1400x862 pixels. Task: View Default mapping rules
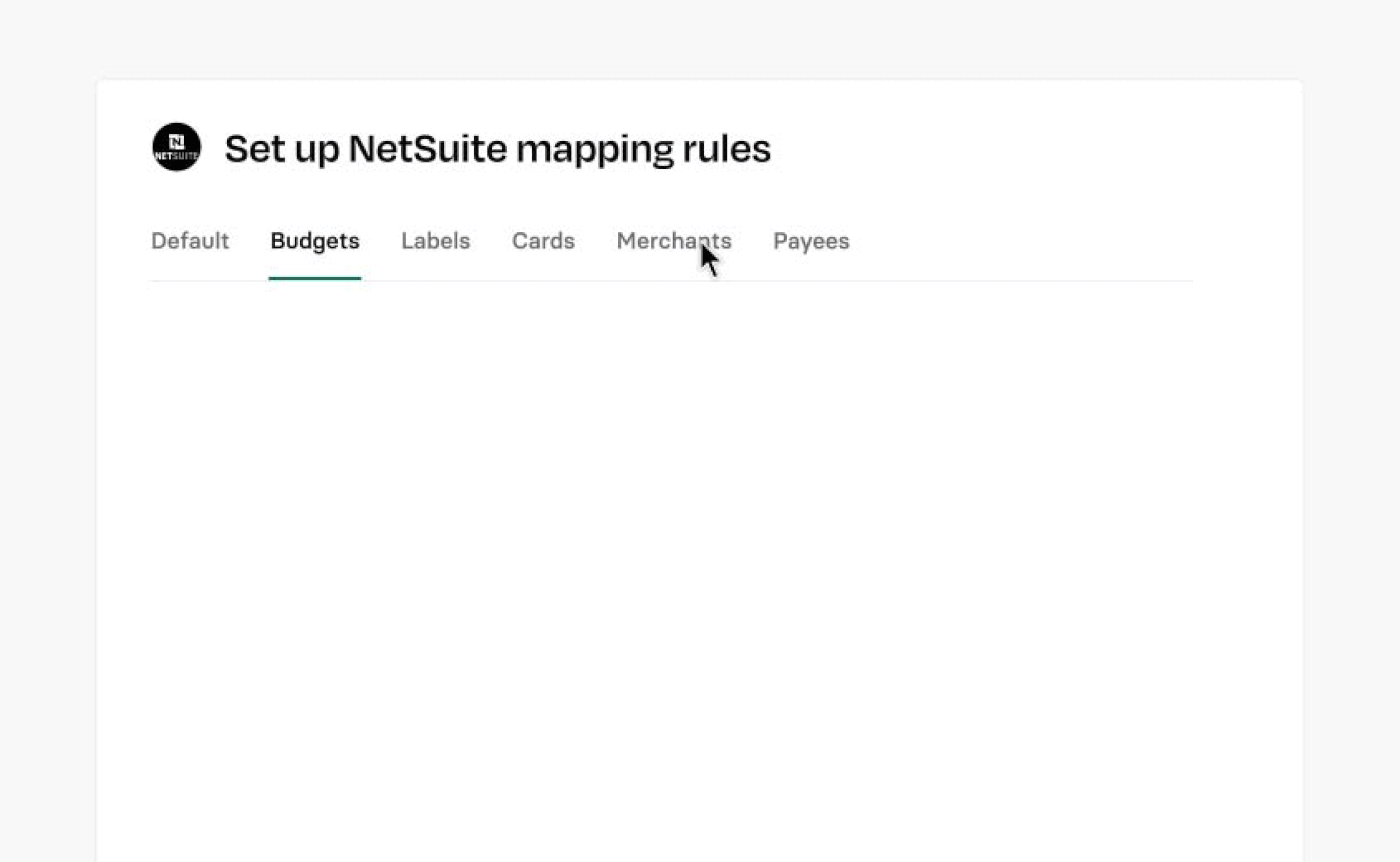[190, 241]
